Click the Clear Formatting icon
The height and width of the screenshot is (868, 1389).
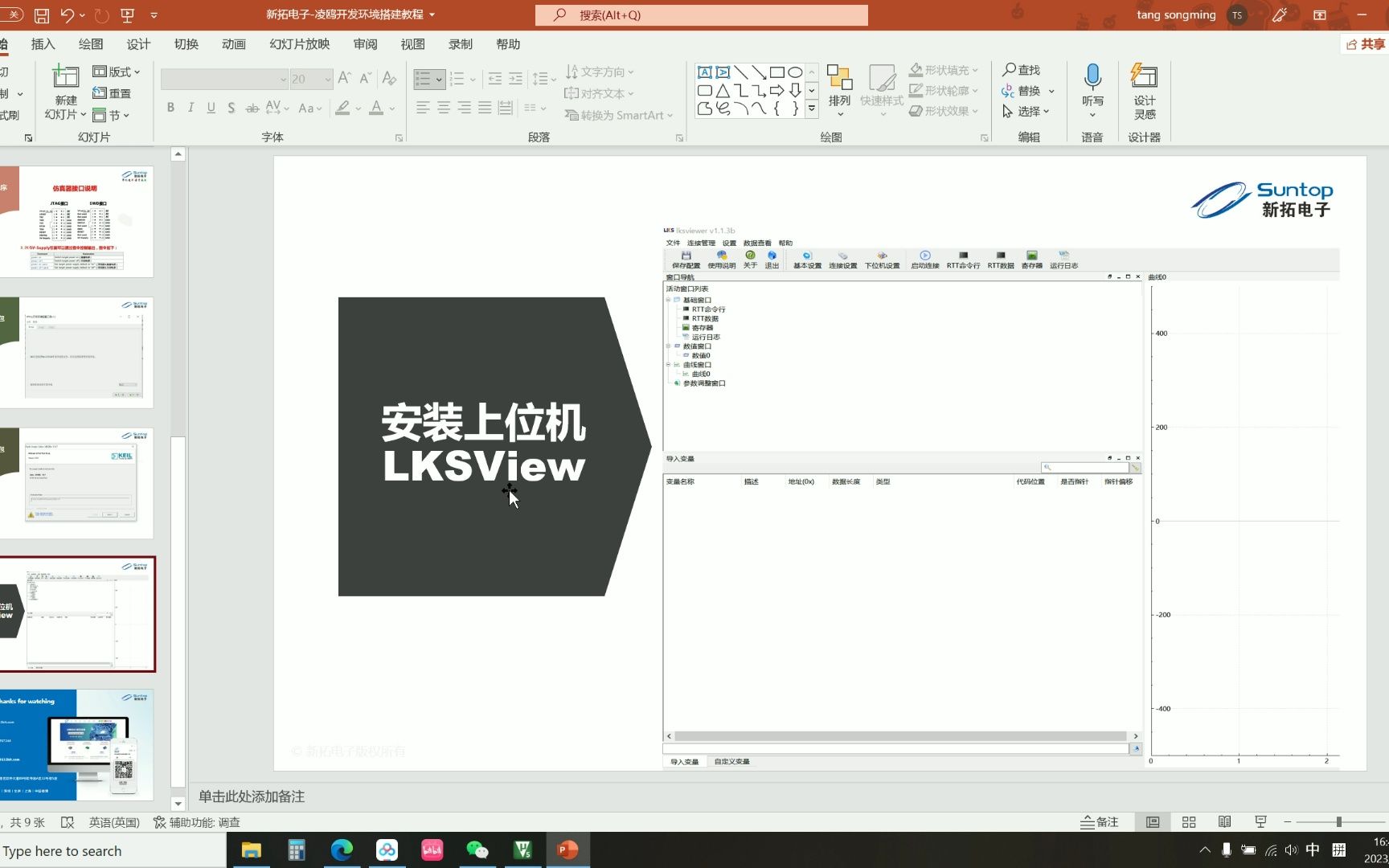390,78
